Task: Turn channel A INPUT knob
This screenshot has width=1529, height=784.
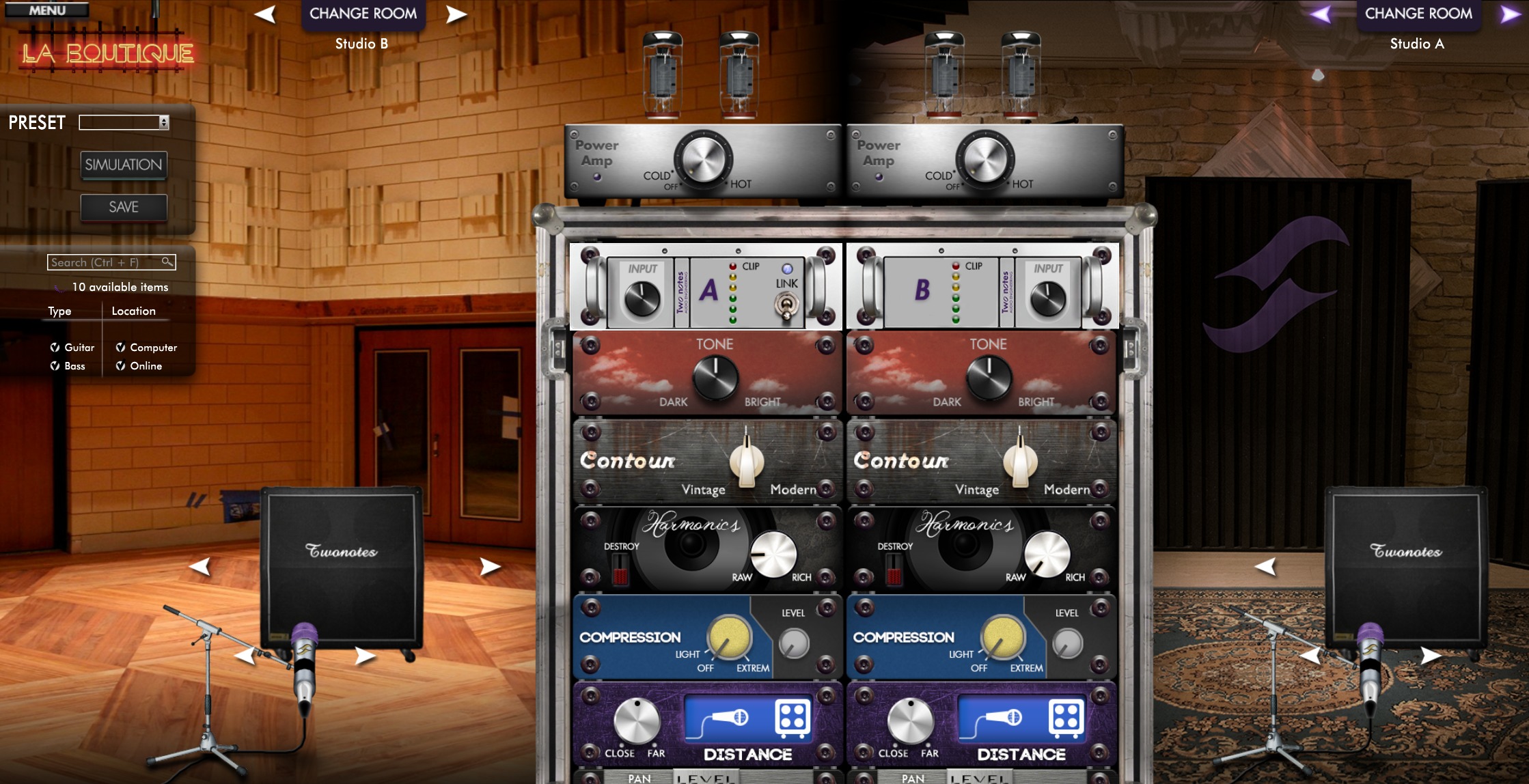Action: (642, 298)
